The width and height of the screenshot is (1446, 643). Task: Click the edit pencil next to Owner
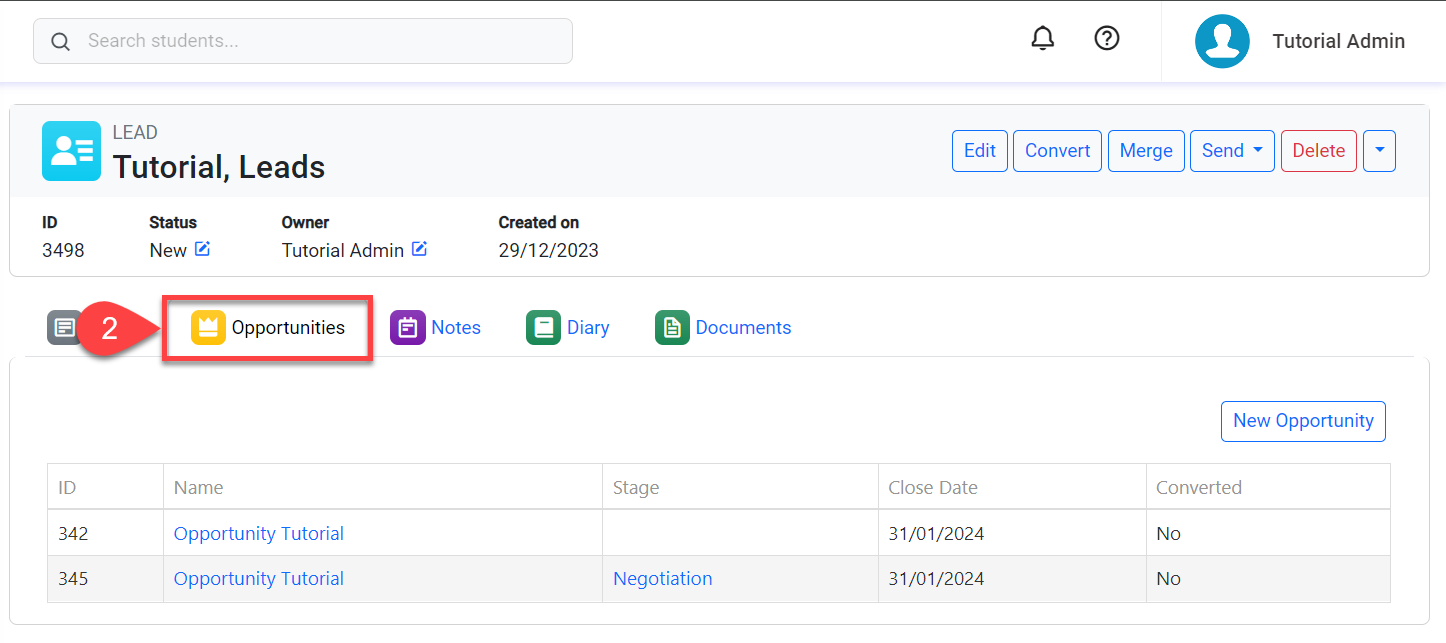[420, 249]
